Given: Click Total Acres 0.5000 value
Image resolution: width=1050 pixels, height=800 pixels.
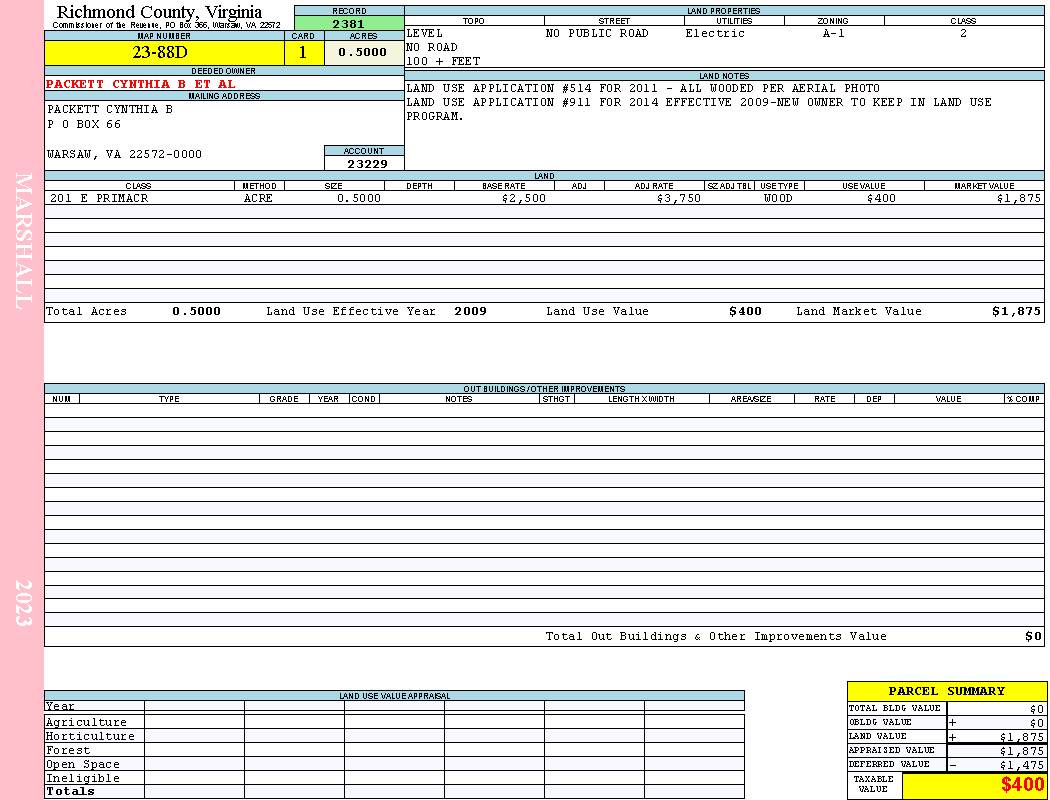Looking at the screenshot, I should [196, 311].
